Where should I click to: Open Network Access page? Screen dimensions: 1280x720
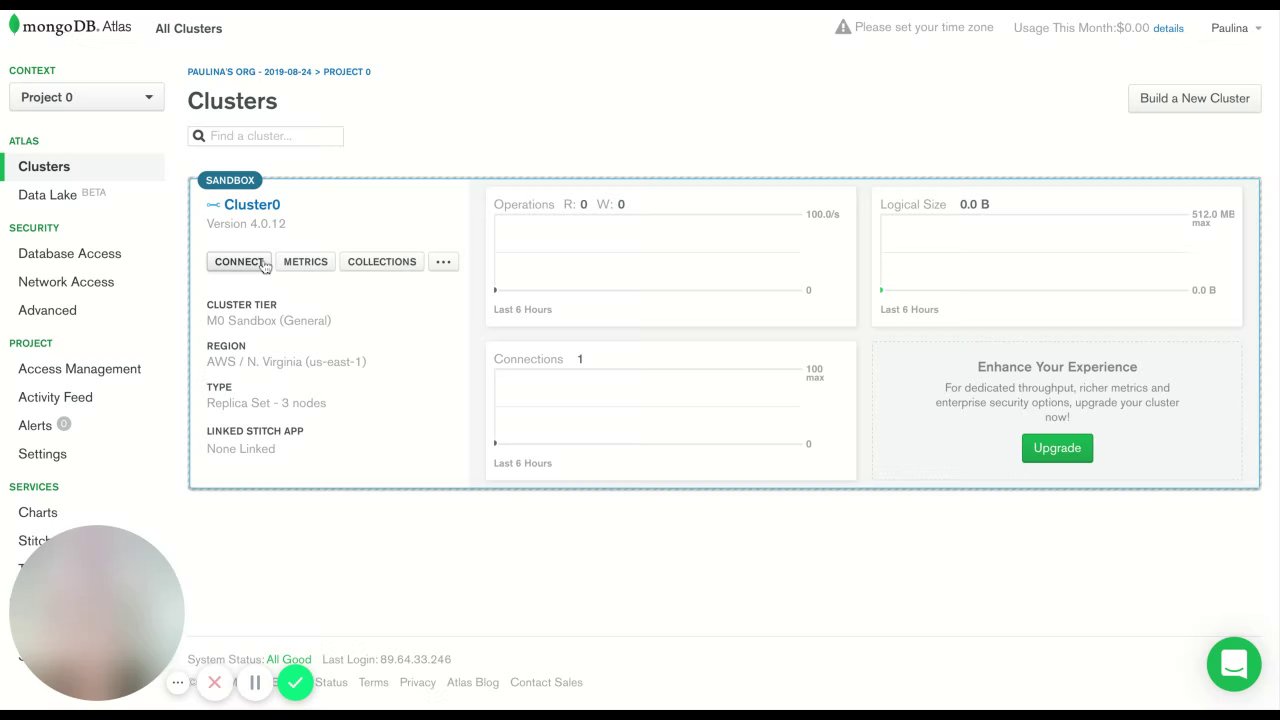pyautogui.click(x=66, y=282)
